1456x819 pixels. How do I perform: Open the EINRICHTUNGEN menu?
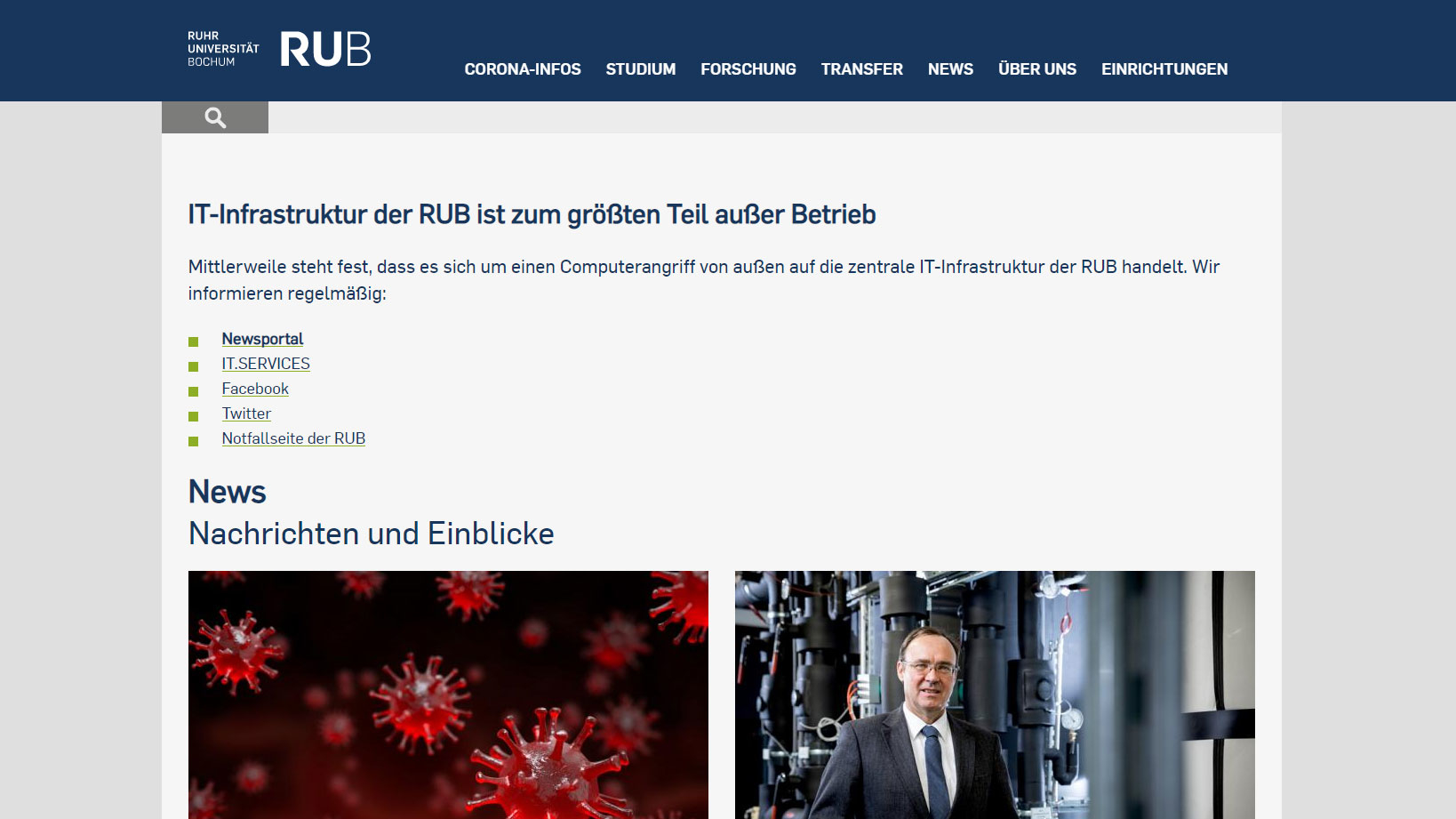(1164, 69)
